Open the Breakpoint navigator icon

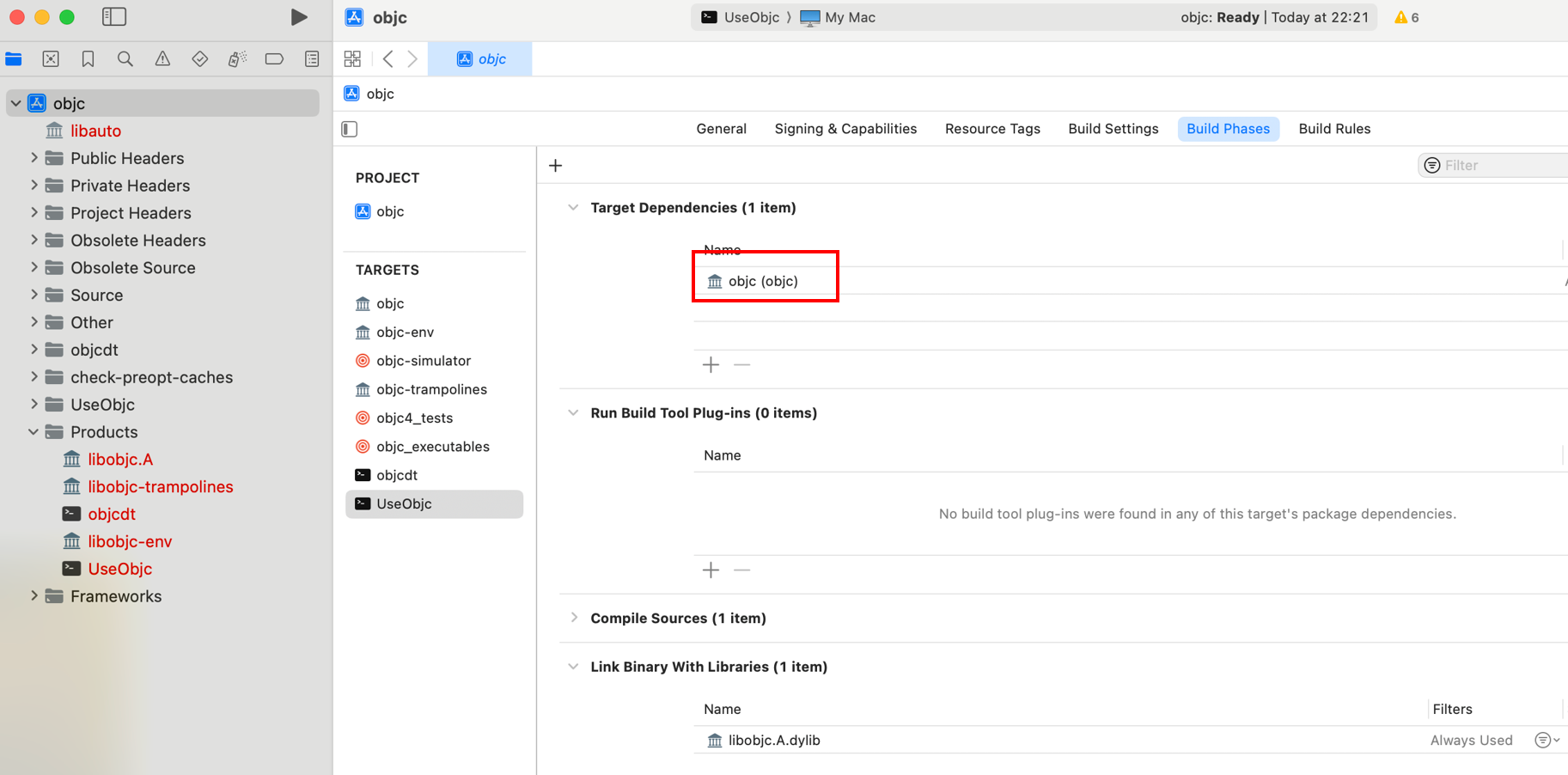tap(274, 59)
